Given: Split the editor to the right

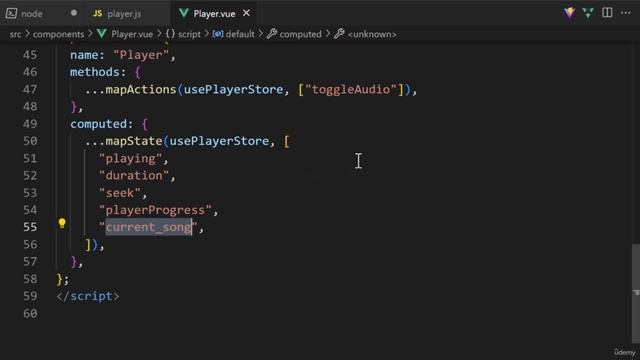Looking at the screenshot, I should [x=607, y=13].
